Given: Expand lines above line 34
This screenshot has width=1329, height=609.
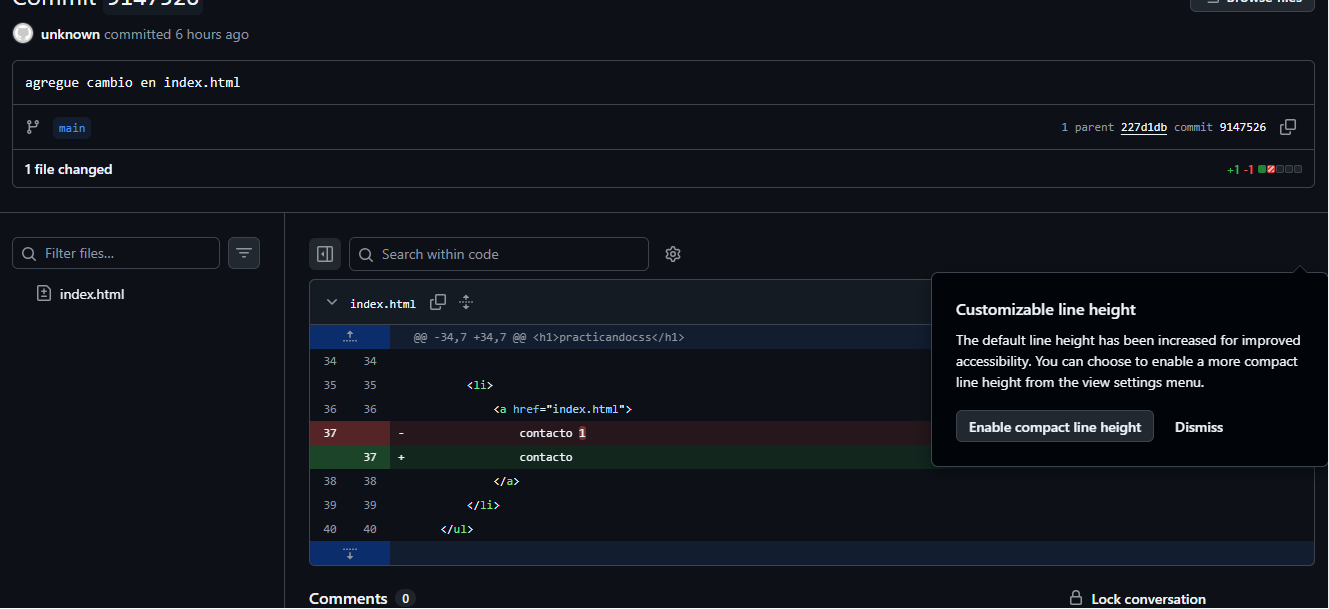Looking at the screenshot, I should point(350,337).
